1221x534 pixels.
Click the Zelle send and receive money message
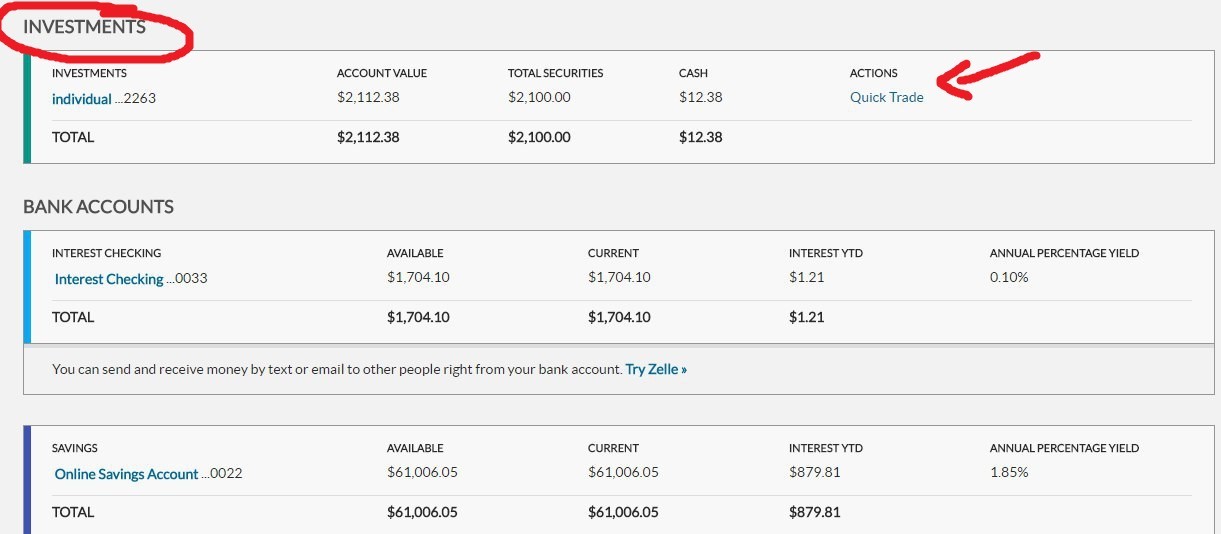pyautogui.click(x=336, y=369)
